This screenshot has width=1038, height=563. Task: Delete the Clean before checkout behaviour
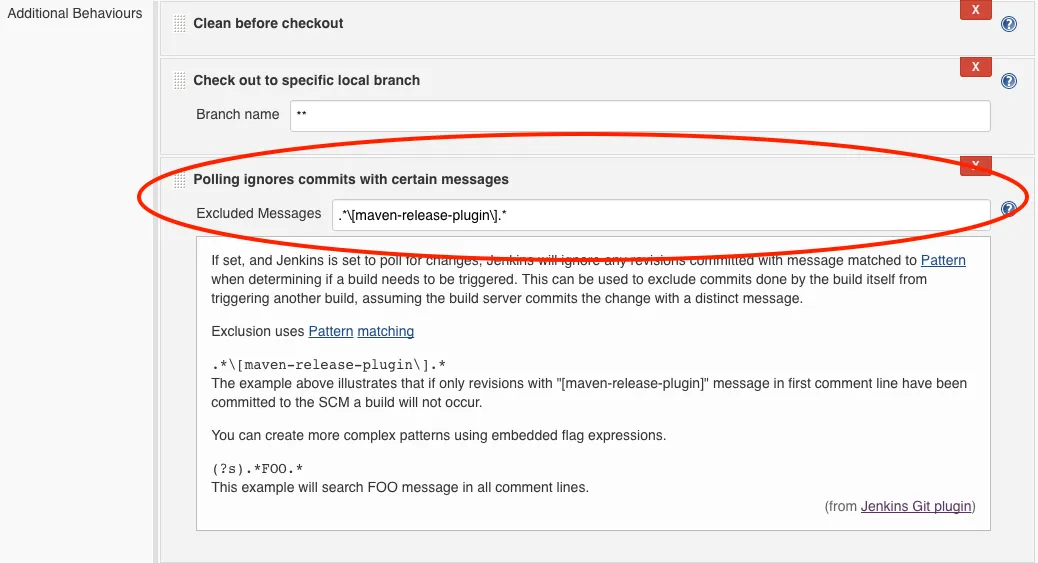pos(975,10)
